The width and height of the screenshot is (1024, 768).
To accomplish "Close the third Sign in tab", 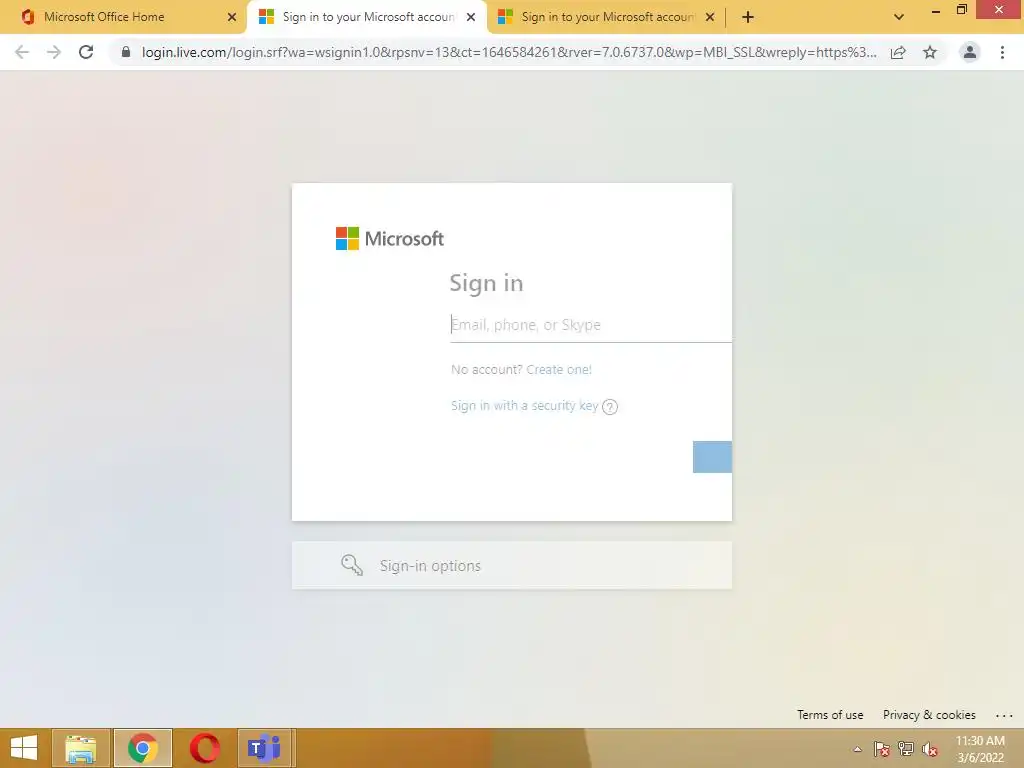I will (710, 17).
